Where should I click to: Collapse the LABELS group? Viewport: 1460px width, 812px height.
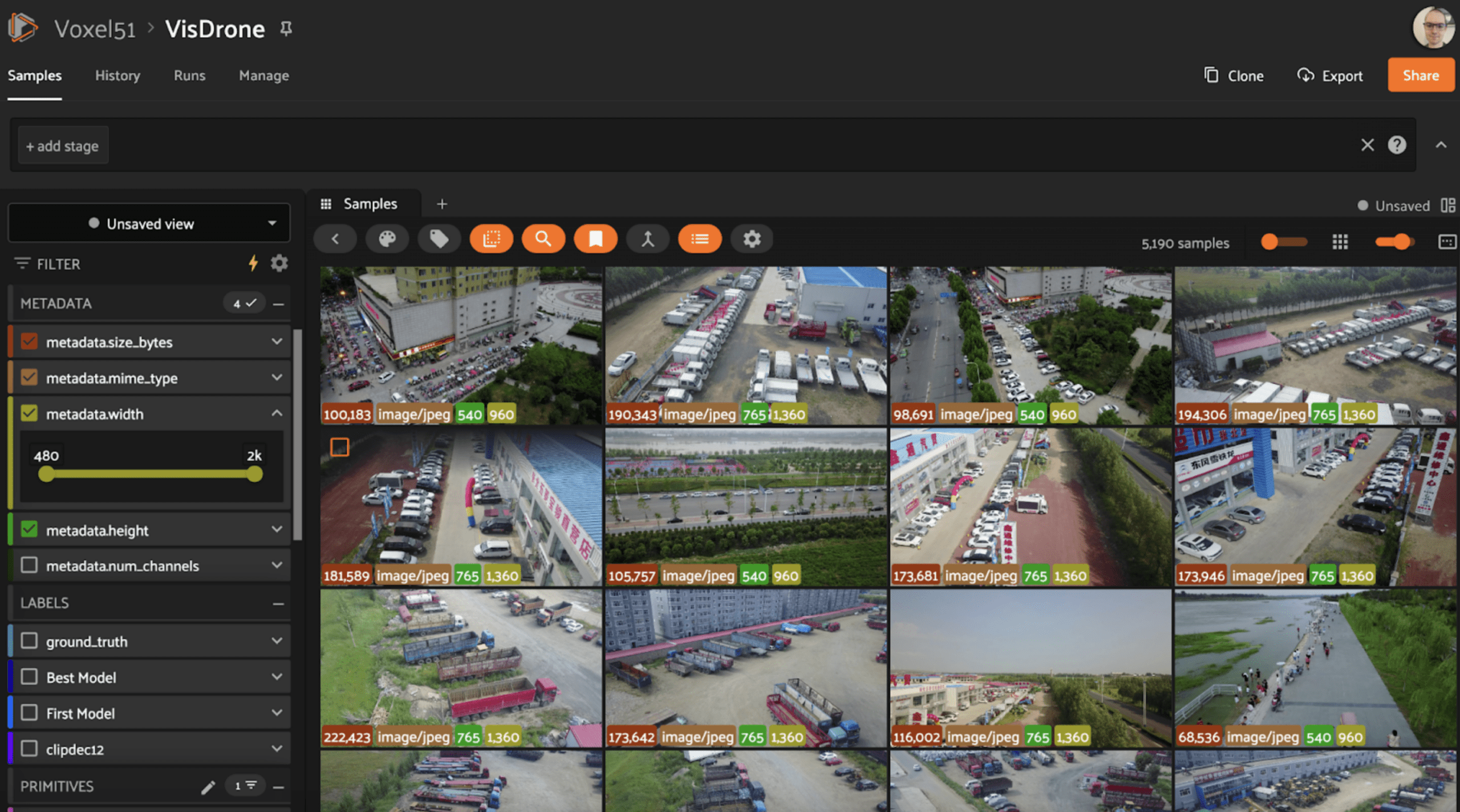(278, 603)
